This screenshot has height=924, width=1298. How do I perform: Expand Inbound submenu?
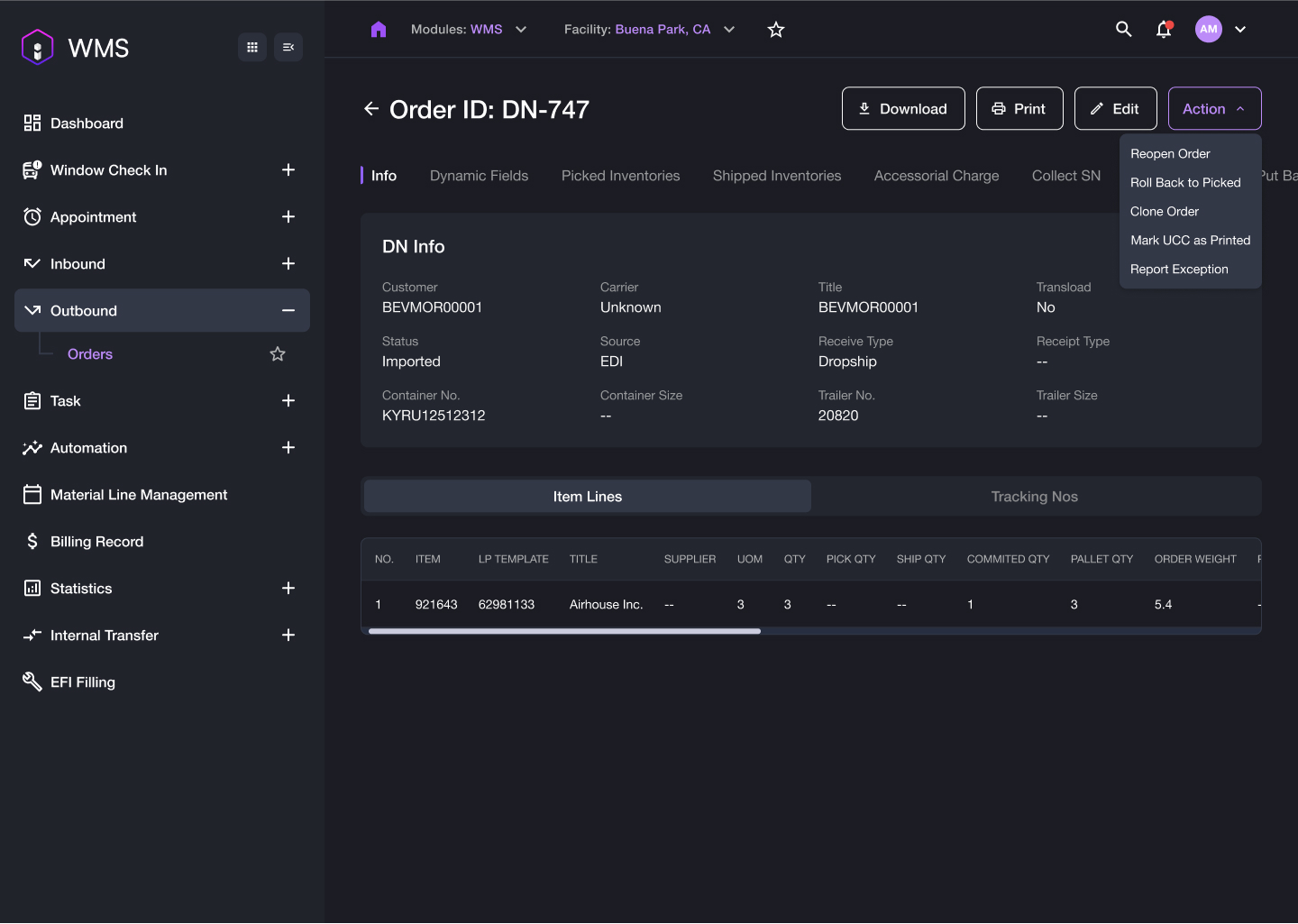click(288, 263)
